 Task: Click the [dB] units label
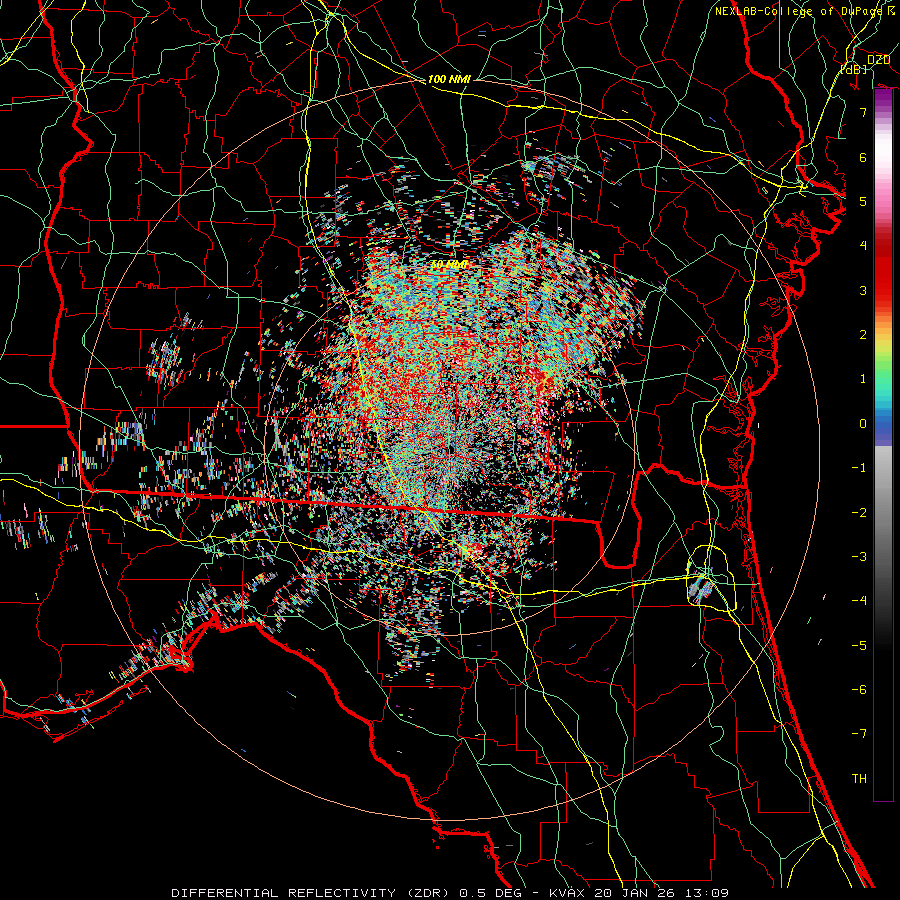[x=854, y=69]
